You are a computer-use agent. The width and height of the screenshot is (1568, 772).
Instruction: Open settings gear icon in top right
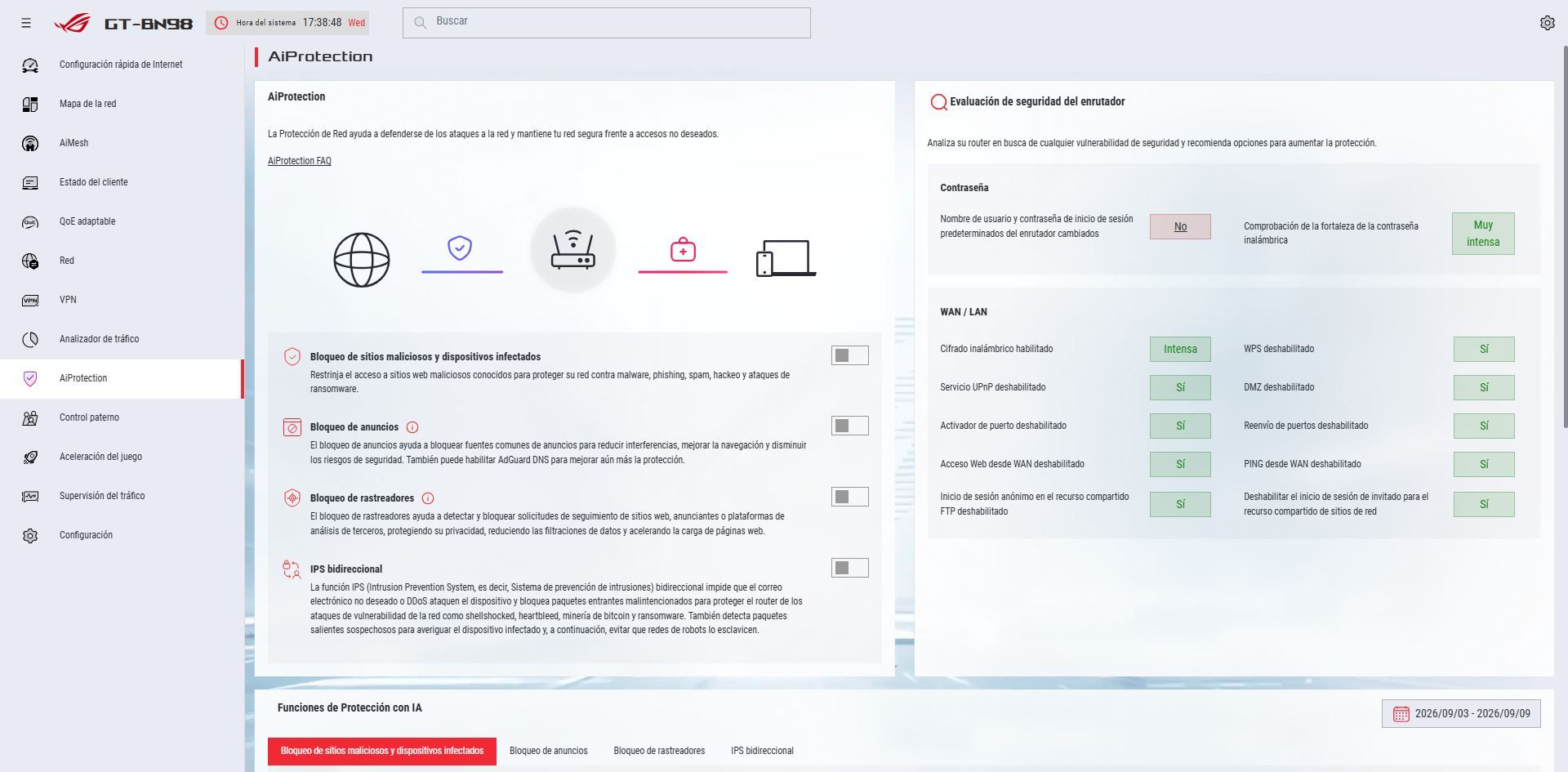[1547, 23]
